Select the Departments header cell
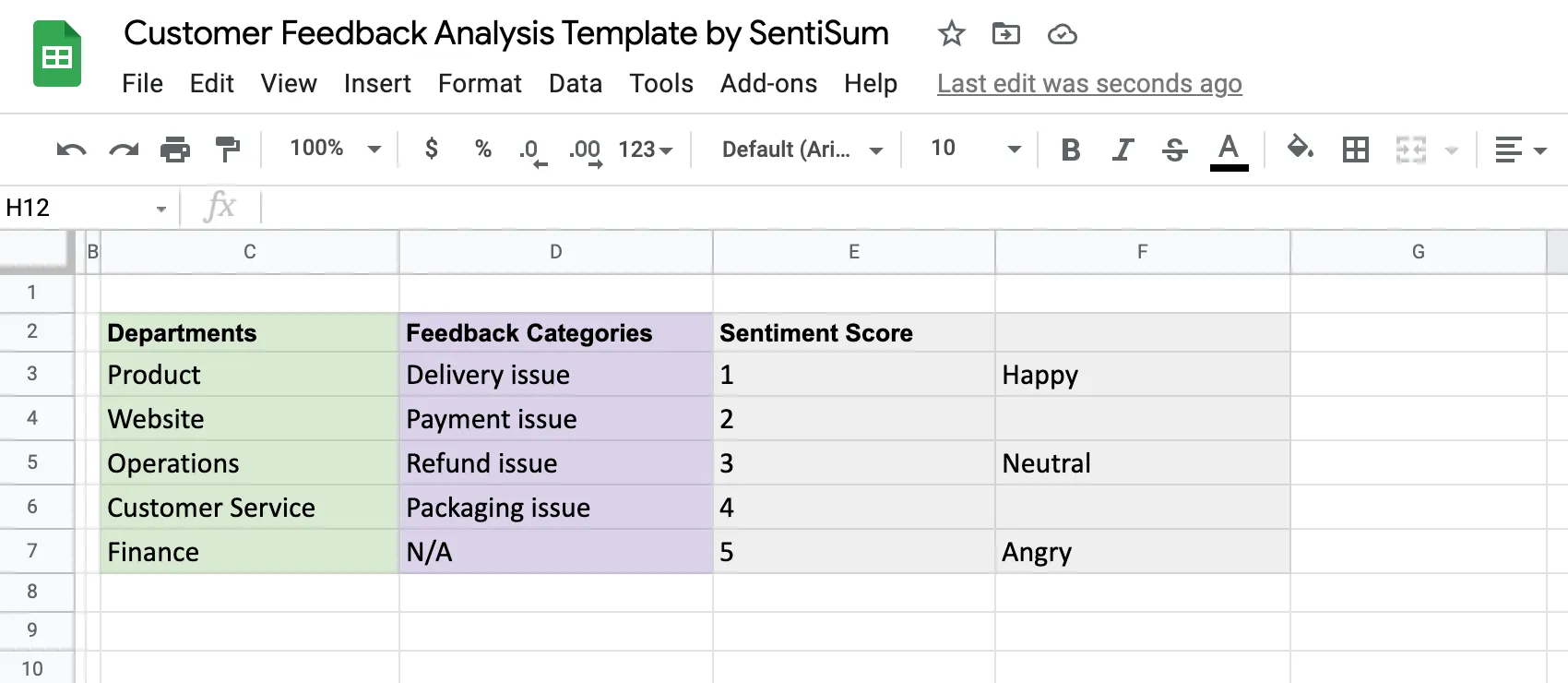The image size is (1568, 683). (x=250, y=332)
